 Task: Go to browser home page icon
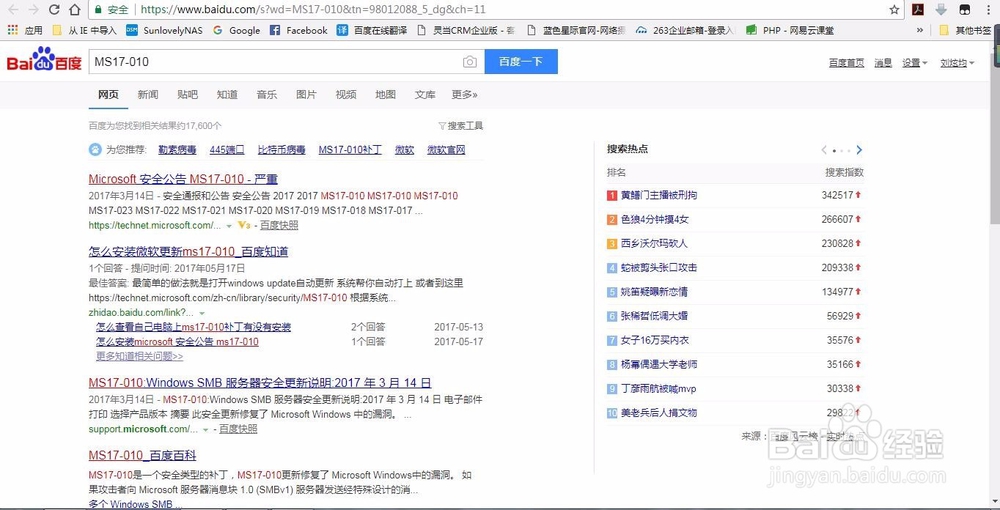(75, 10)
